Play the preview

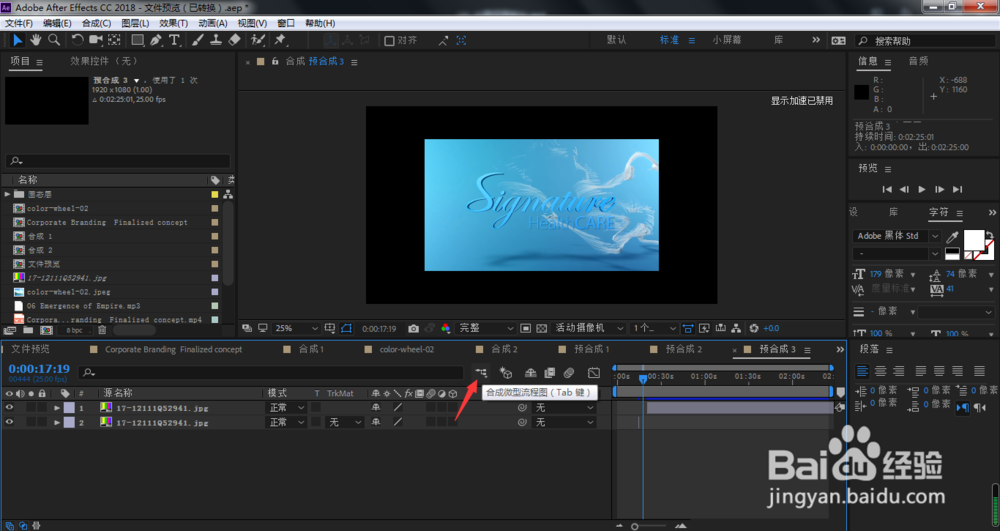(922, 189)
